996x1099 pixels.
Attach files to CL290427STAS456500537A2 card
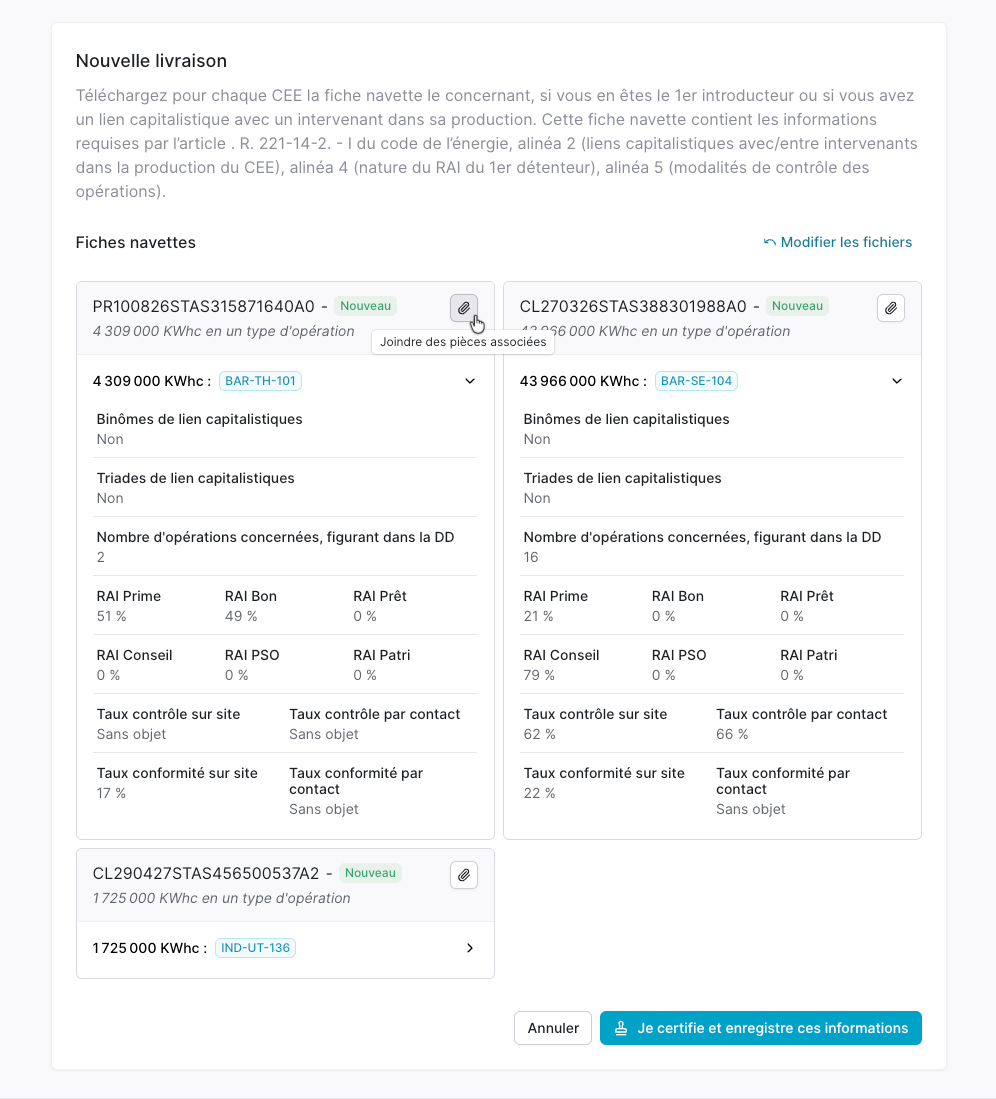(x=463, y=875)
